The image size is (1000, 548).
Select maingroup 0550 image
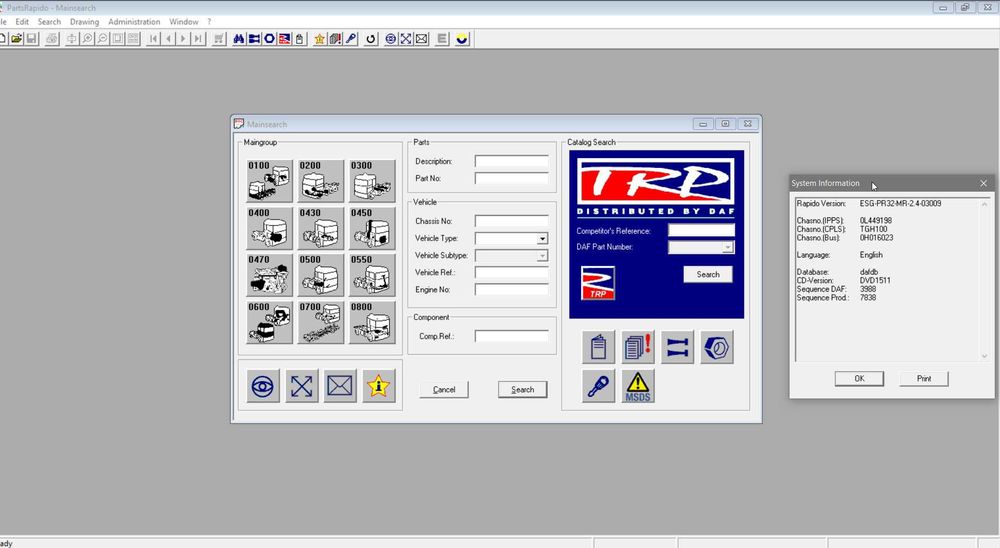click(x=372, y=275)
